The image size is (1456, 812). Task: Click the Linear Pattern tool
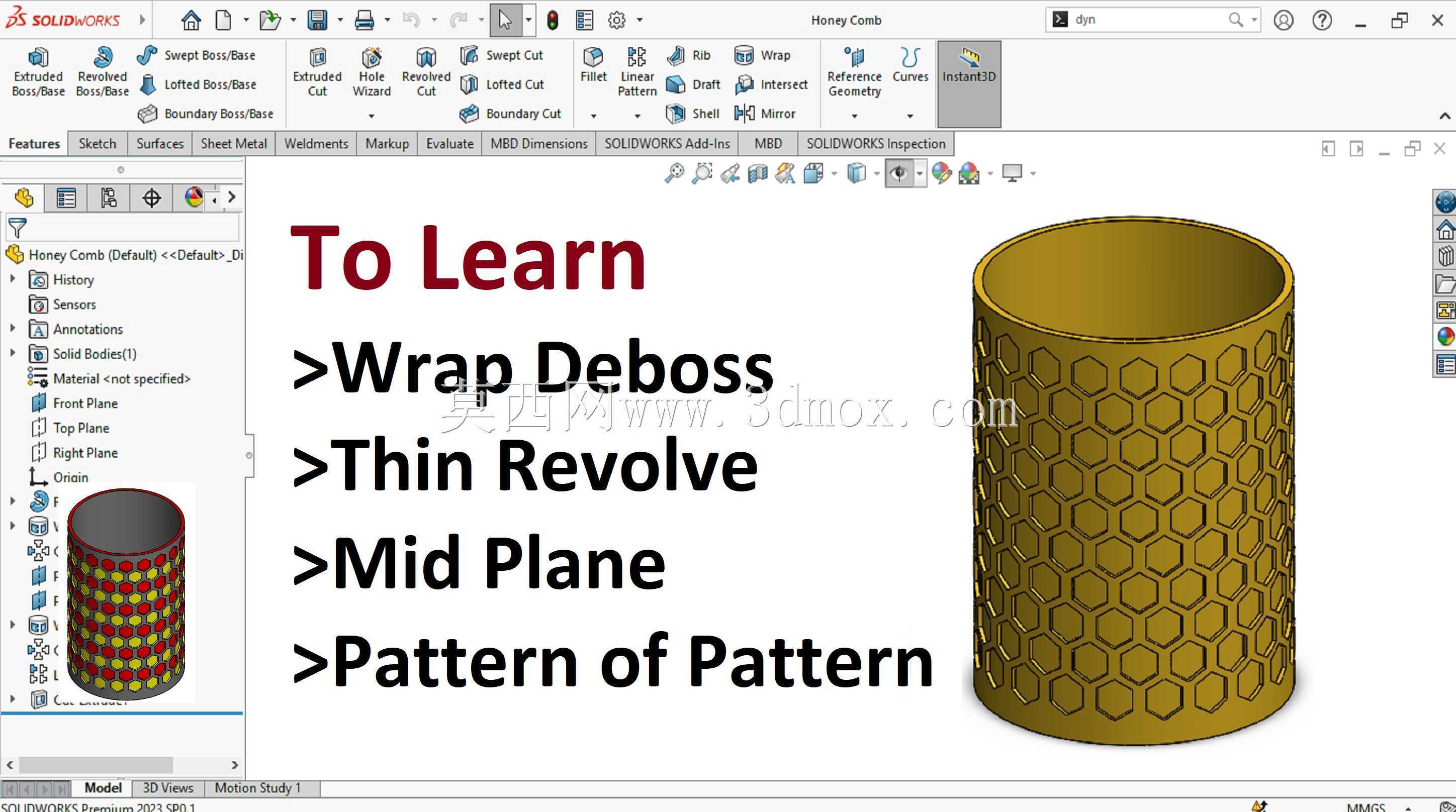tap(637, 72)
